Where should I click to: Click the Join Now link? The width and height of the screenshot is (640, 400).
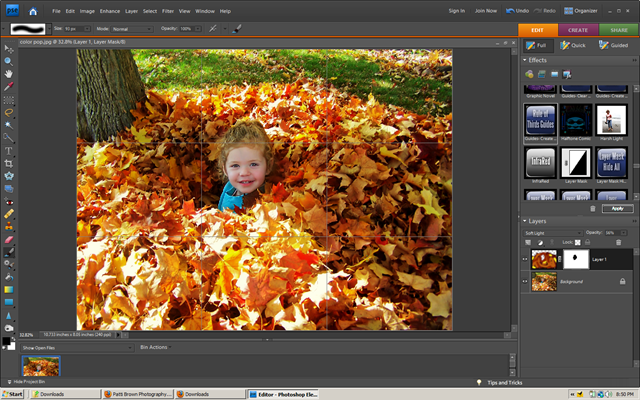point(486,11)
